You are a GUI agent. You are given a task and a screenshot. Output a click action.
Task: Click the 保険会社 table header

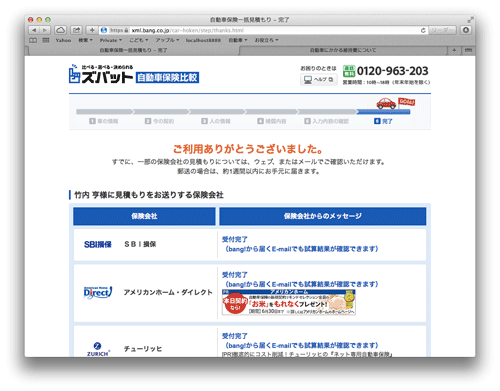click(x=144, y=216)
